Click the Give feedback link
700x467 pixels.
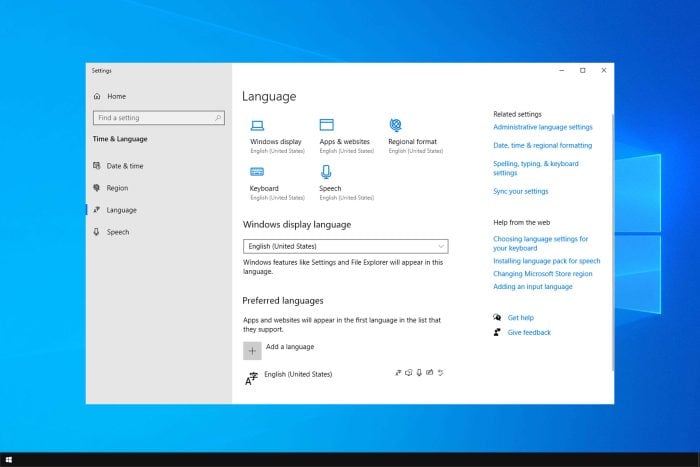(529, 332)
